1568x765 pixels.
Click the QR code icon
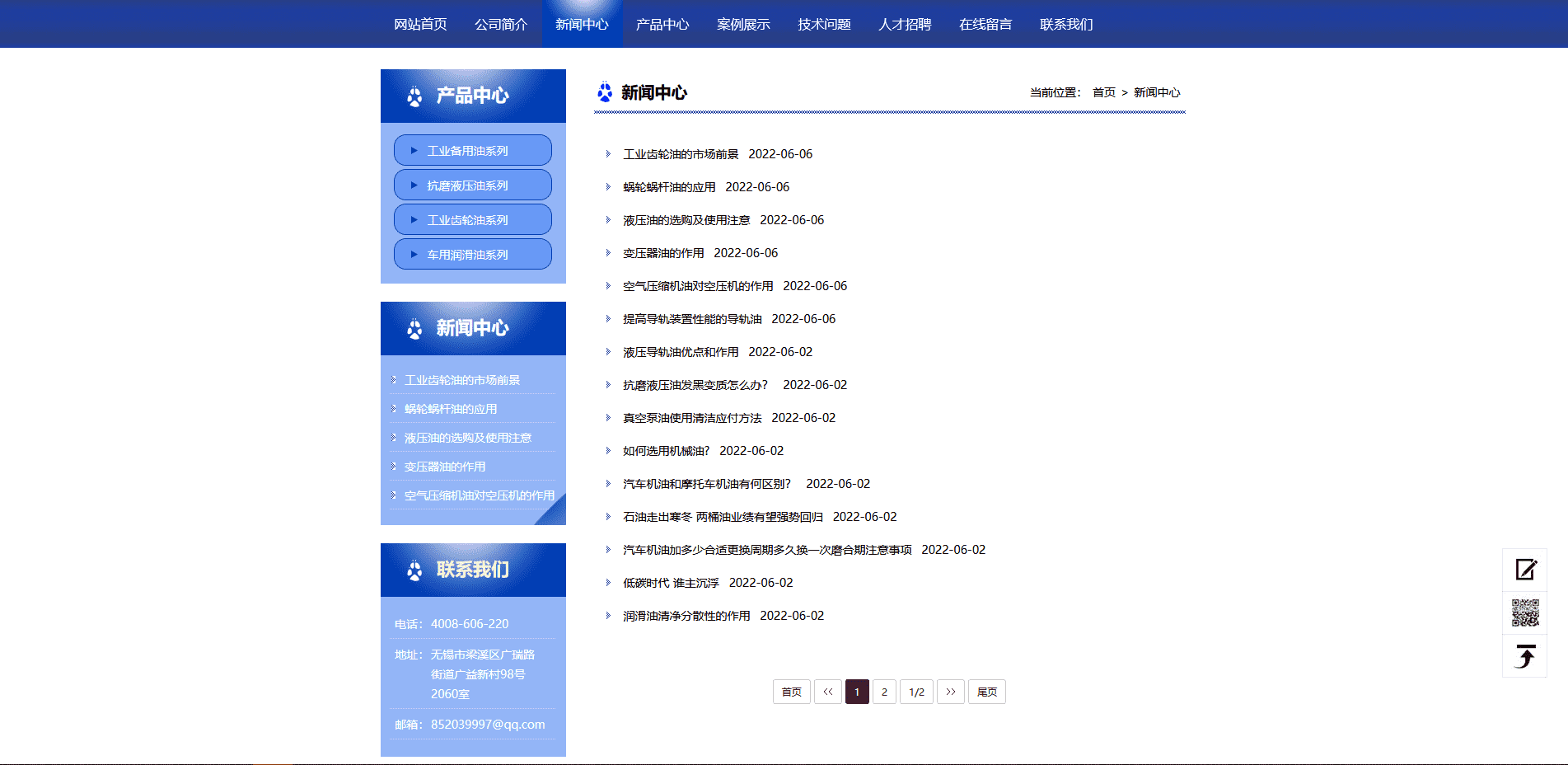pos(1525,612)
